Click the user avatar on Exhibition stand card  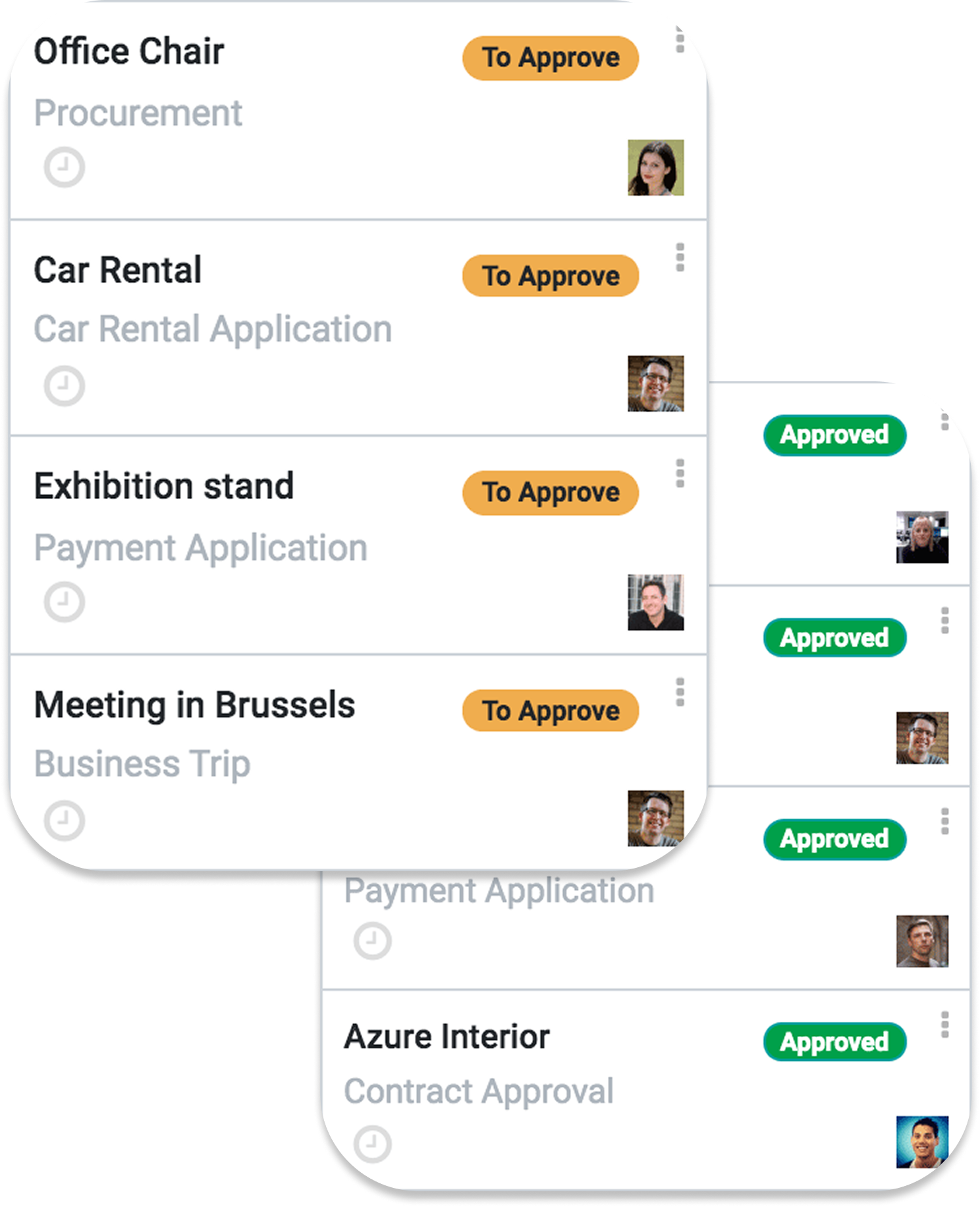pyautogui.click(x=655, y=602)
